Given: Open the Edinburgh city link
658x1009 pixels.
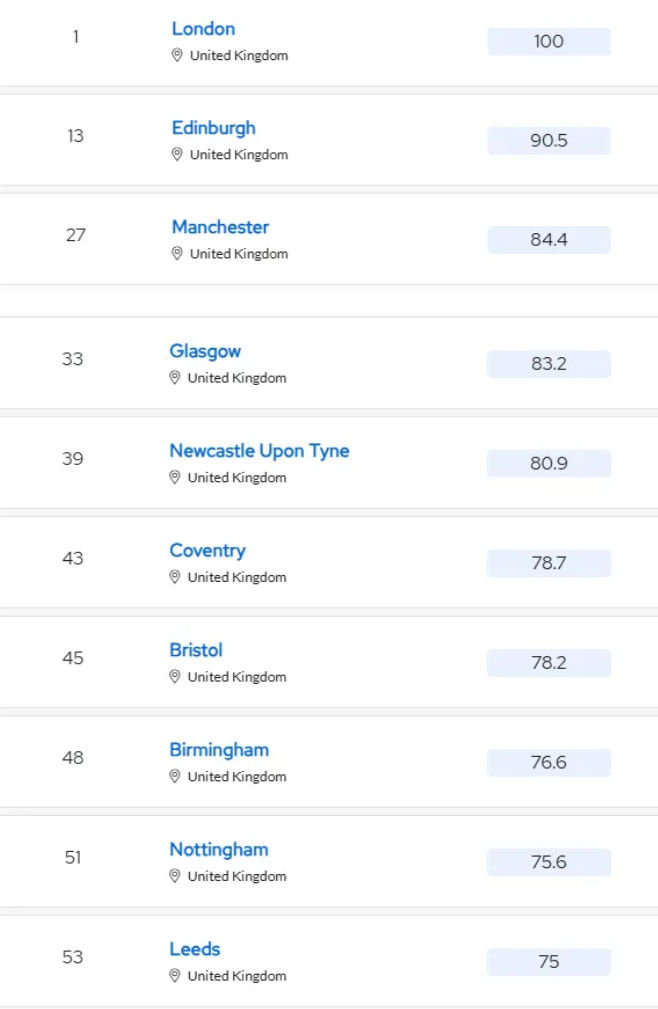Looking at the screenshot, I should pyautogui.click(x=214, y=128).
